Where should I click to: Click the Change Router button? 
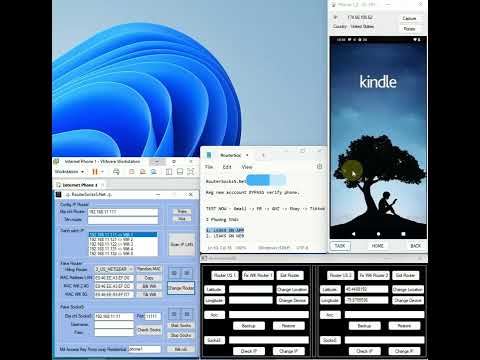click(181, 288)
